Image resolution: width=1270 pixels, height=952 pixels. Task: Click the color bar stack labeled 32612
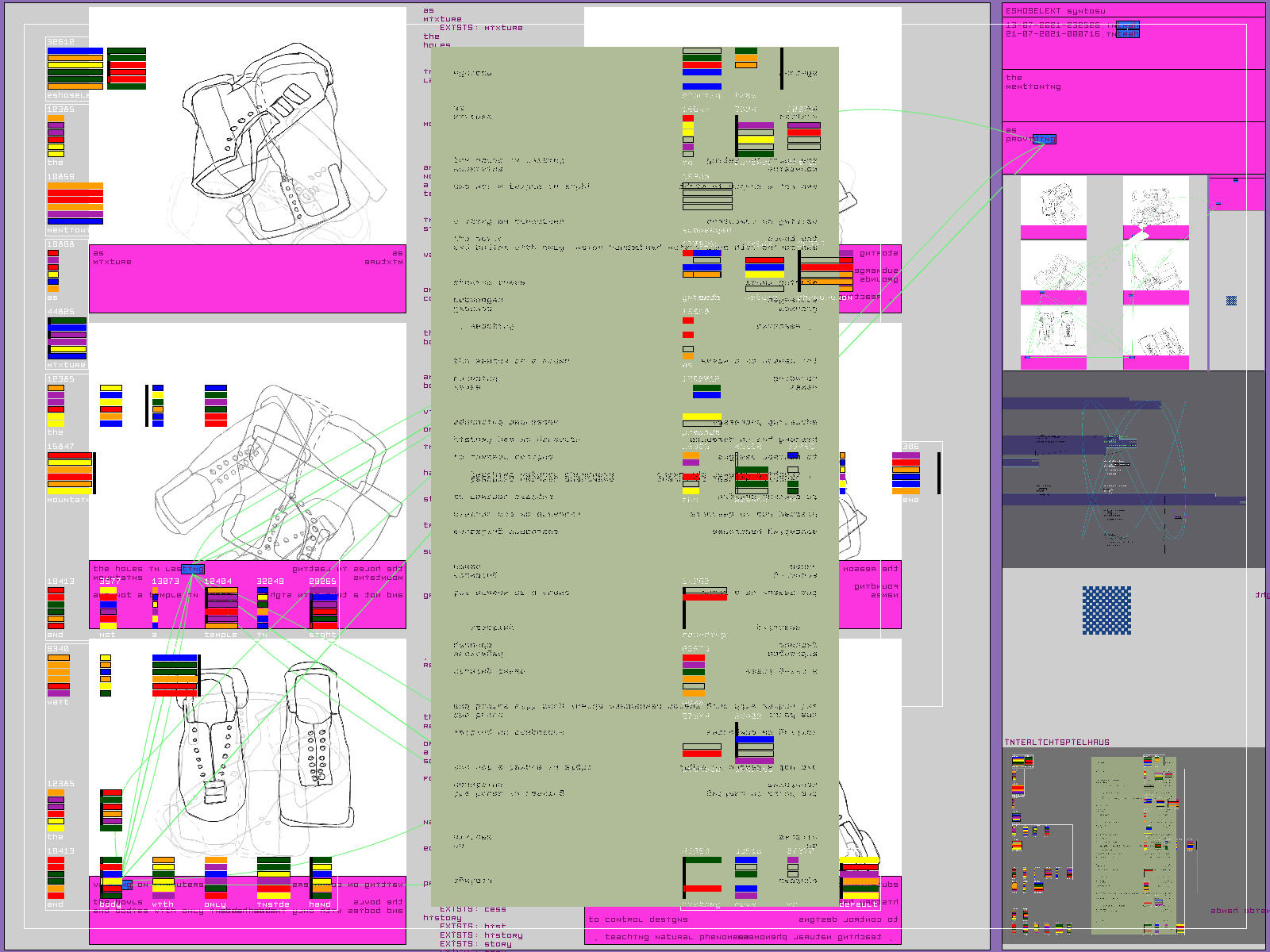[x=75, y=67]
